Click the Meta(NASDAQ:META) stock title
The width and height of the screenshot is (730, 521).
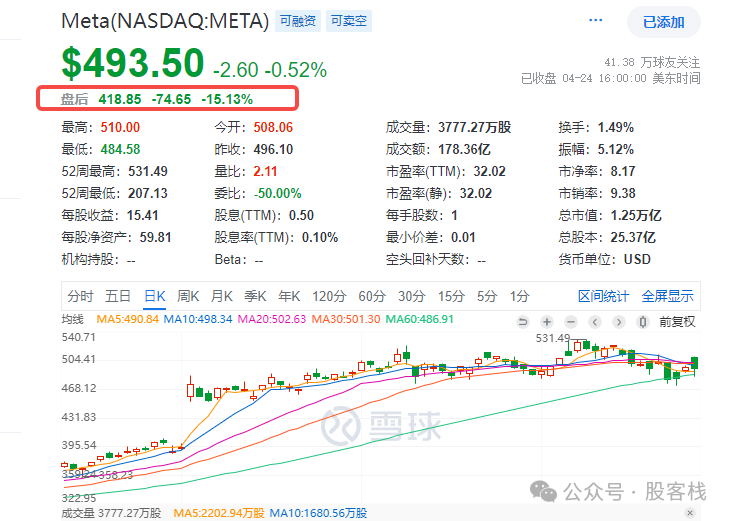(x=165, y=21)
